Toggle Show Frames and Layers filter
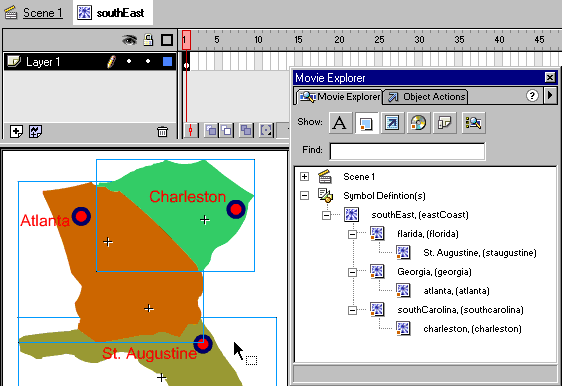Viewport: 562px width, 386px height. click(444, 123)
